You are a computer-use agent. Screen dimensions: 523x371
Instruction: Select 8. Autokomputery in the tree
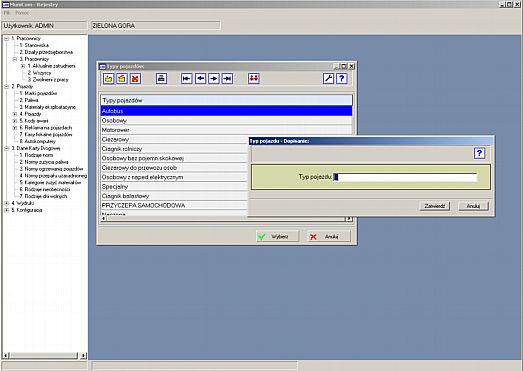coord(38,141)
